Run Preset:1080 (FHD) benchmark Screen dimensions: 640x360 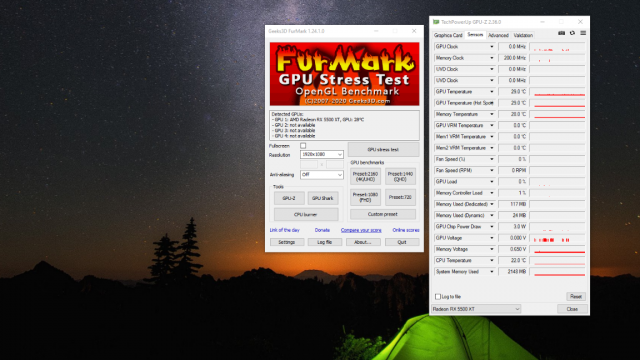pos(365,197)
